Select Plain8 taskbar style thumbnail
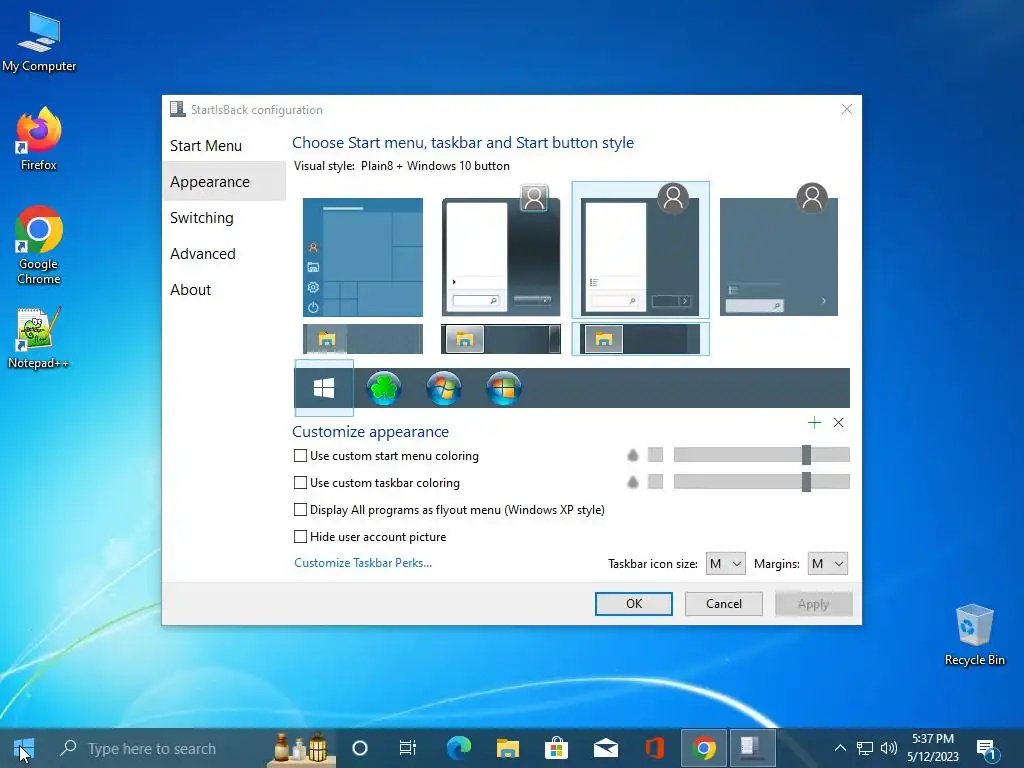The width and height of the screenshot is (1024, 768). [640, 339]
